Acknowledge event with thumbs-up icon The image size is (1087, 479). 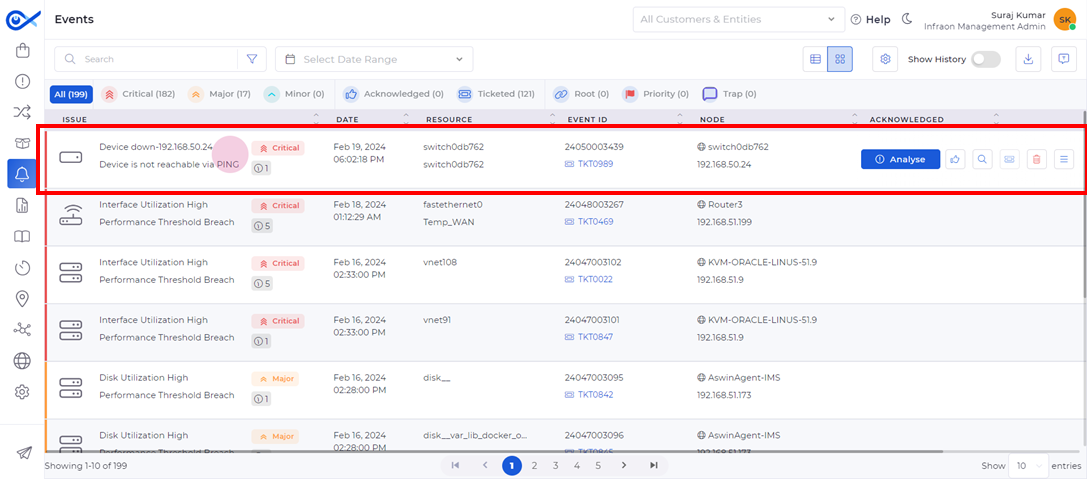955,159
